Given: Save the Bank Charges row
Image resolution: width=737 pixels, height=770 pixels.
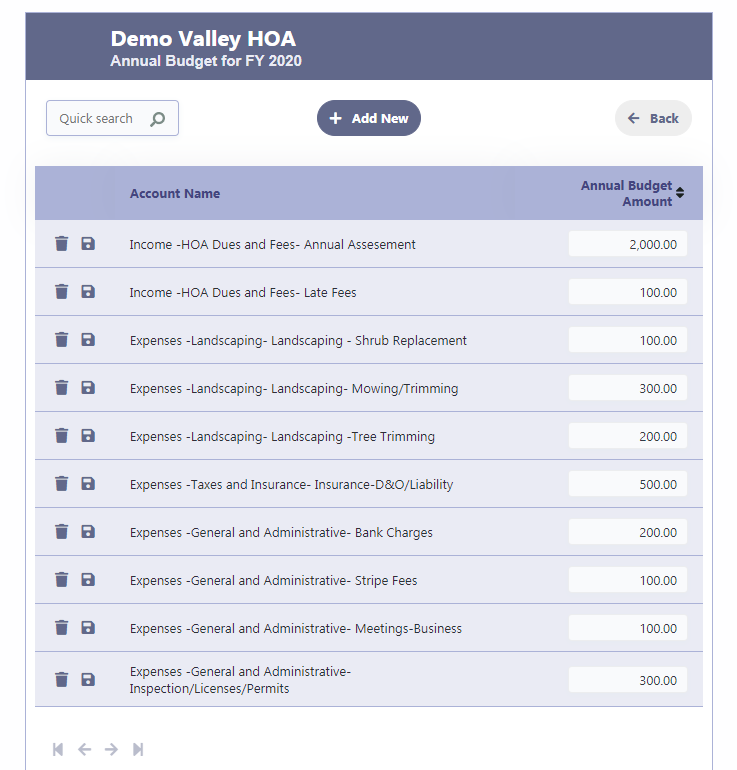Looking at the screenshot, I should 88,532.
